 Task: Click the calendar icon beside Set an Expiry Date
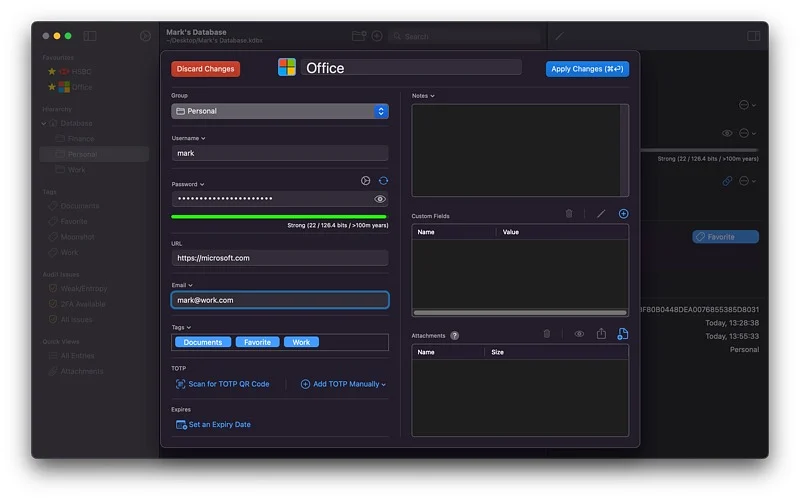point(181,424)
